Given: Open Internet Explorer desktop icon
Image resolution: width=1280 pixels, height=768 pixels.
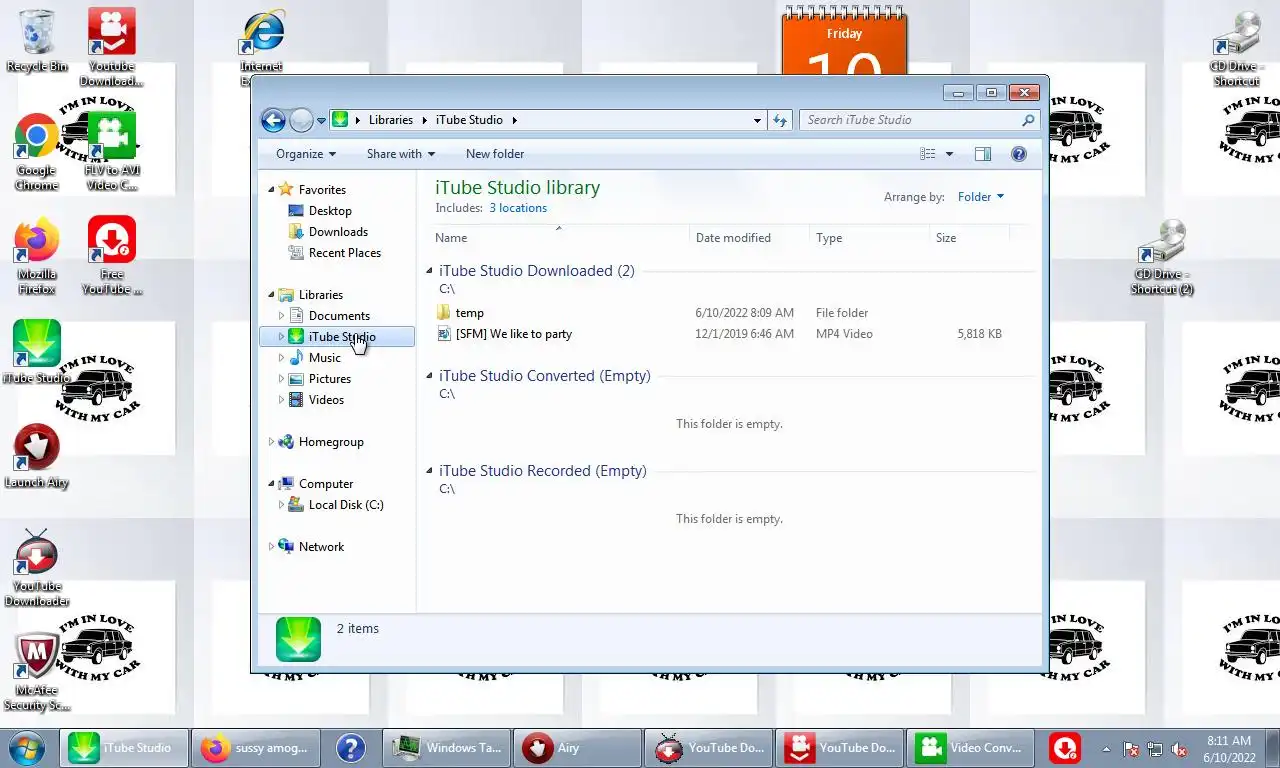Looking at the screenshot, I should (262, 46).
